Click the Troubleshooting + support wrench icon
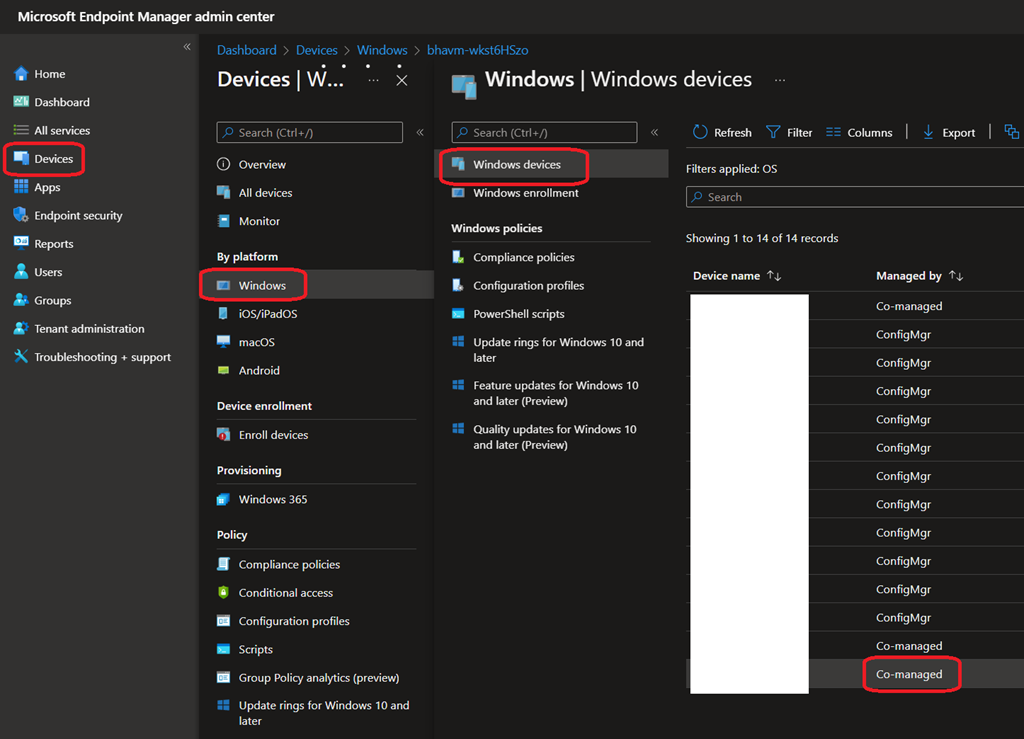 [21, 357]
